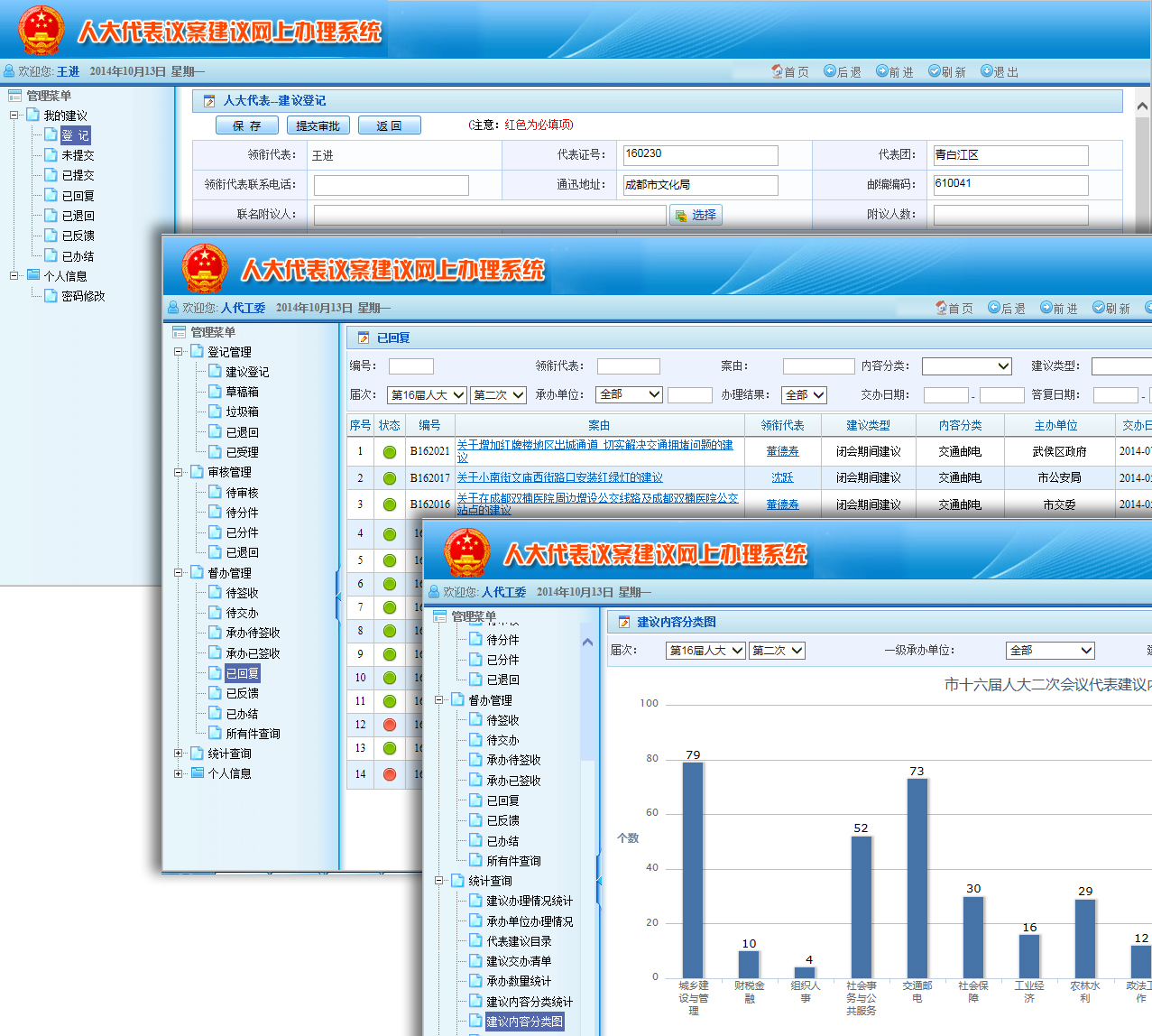Open 建议办理情况统计 menu item
1152x1036 pixels.
[529, 901]
